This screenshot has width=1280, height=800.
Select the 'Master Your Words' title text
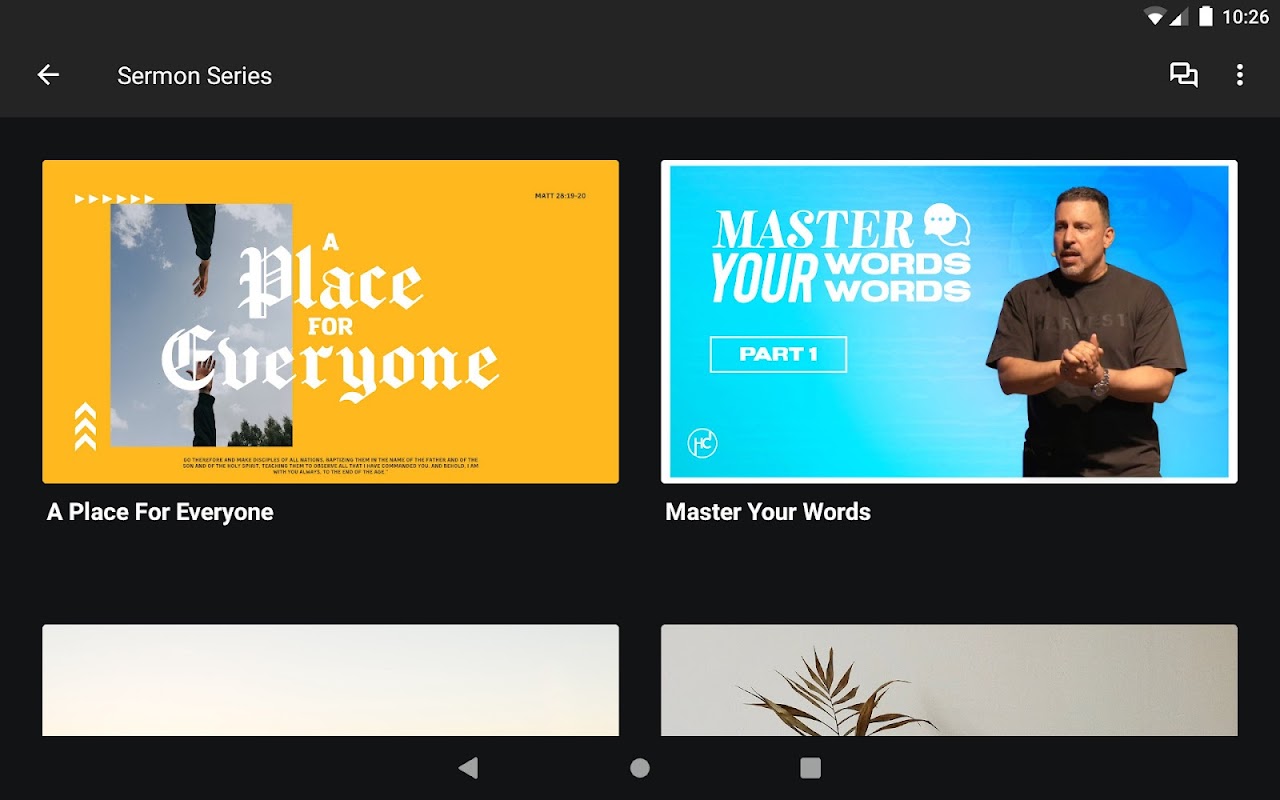point(768,512)
